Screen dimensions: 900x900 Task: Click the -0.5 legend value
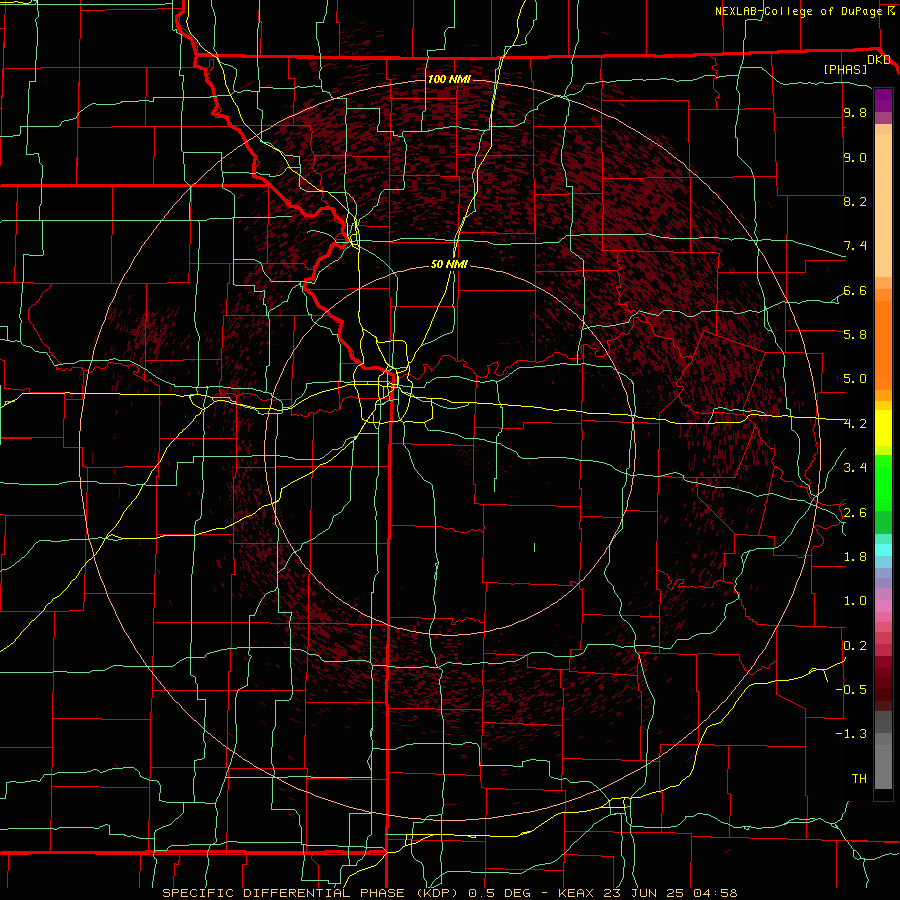(851, 690)
